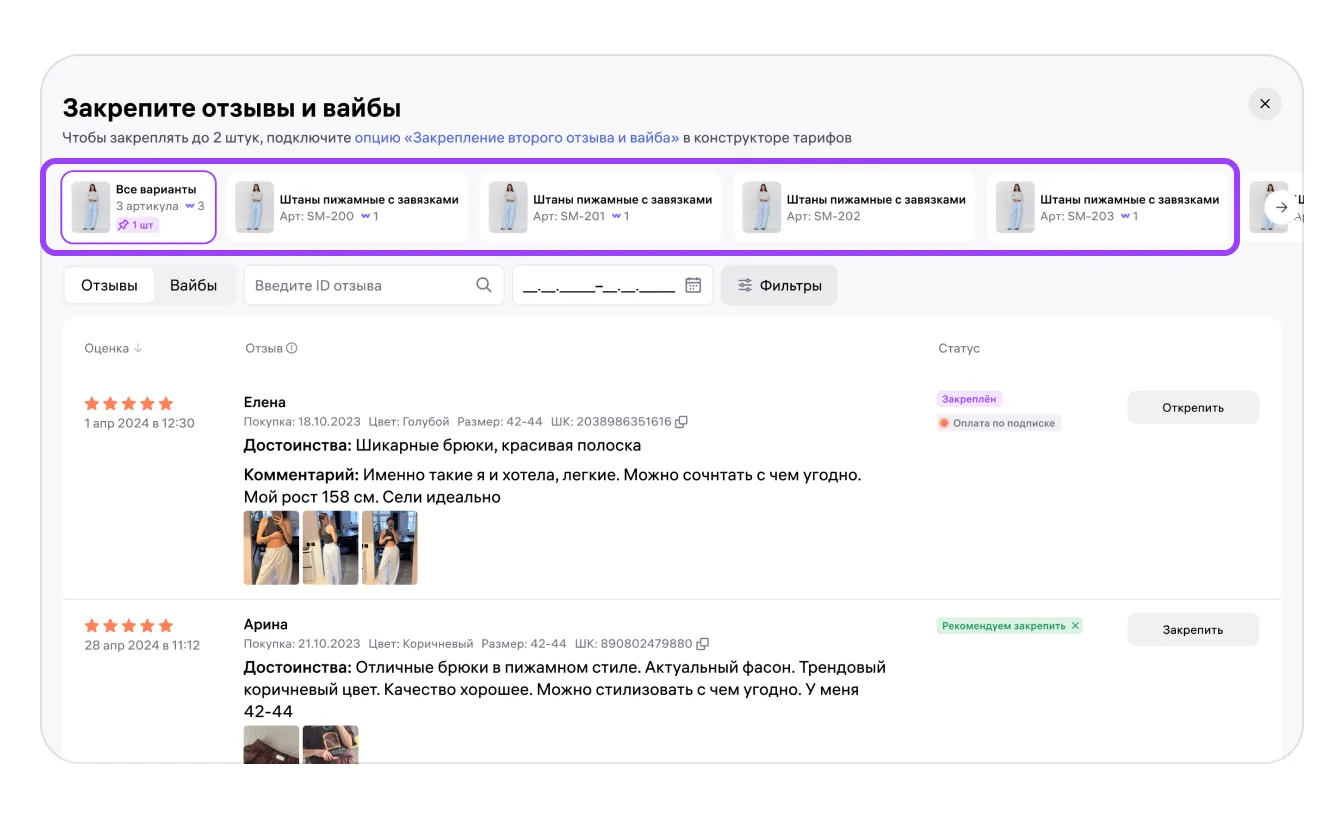
Task: Select product variant SM-200
Action: [x=347, y=207]
